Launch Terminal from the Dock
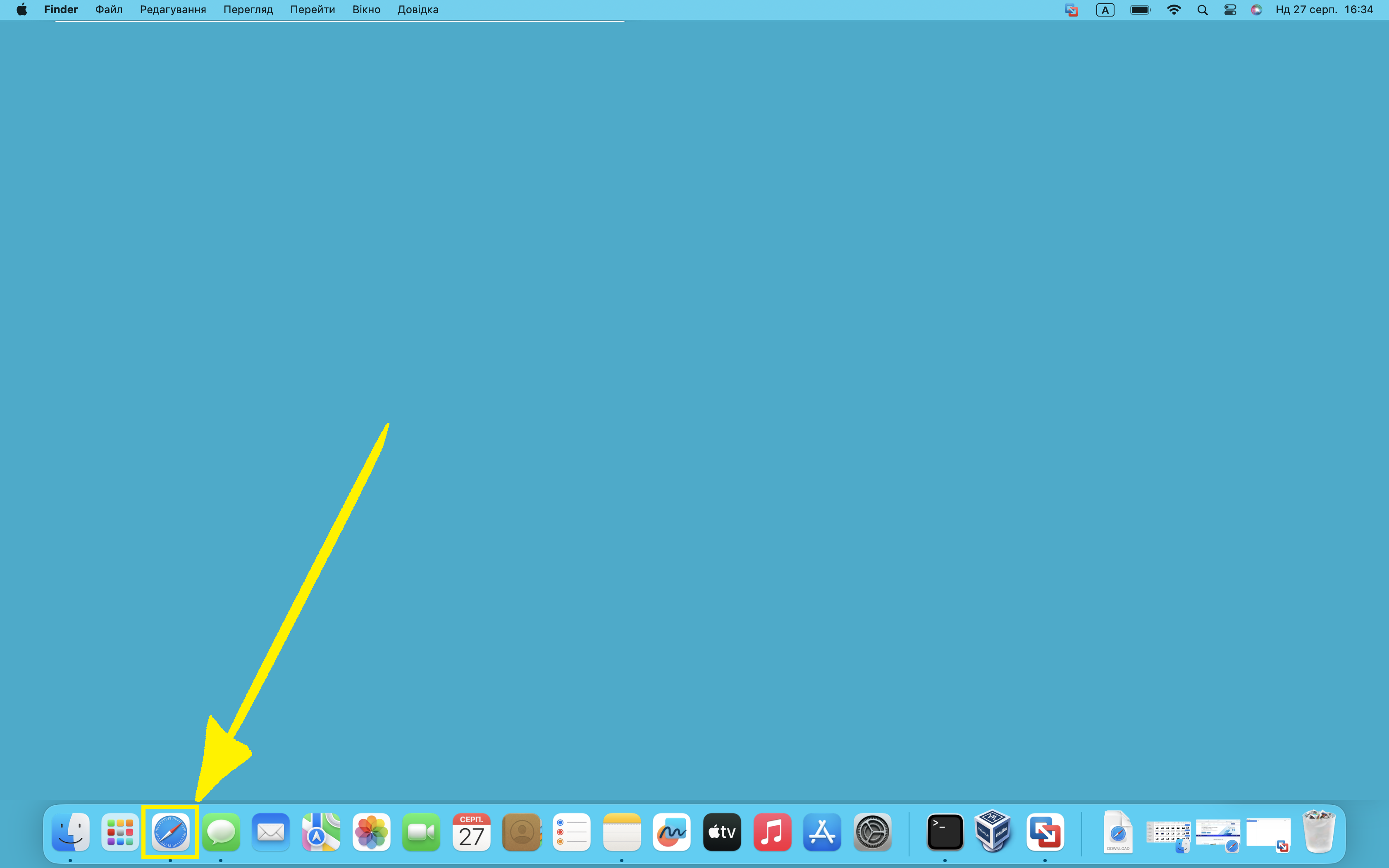This screenshot has height=868, width=1389. [945, 832]
